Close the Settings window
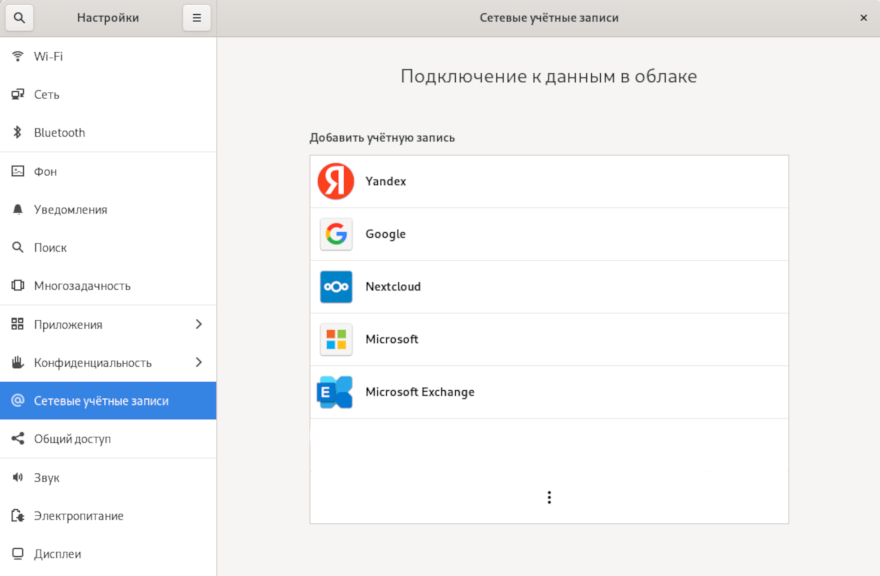Image resolution: width=880 pixels, height=576 pixels. tap(863, 18)
